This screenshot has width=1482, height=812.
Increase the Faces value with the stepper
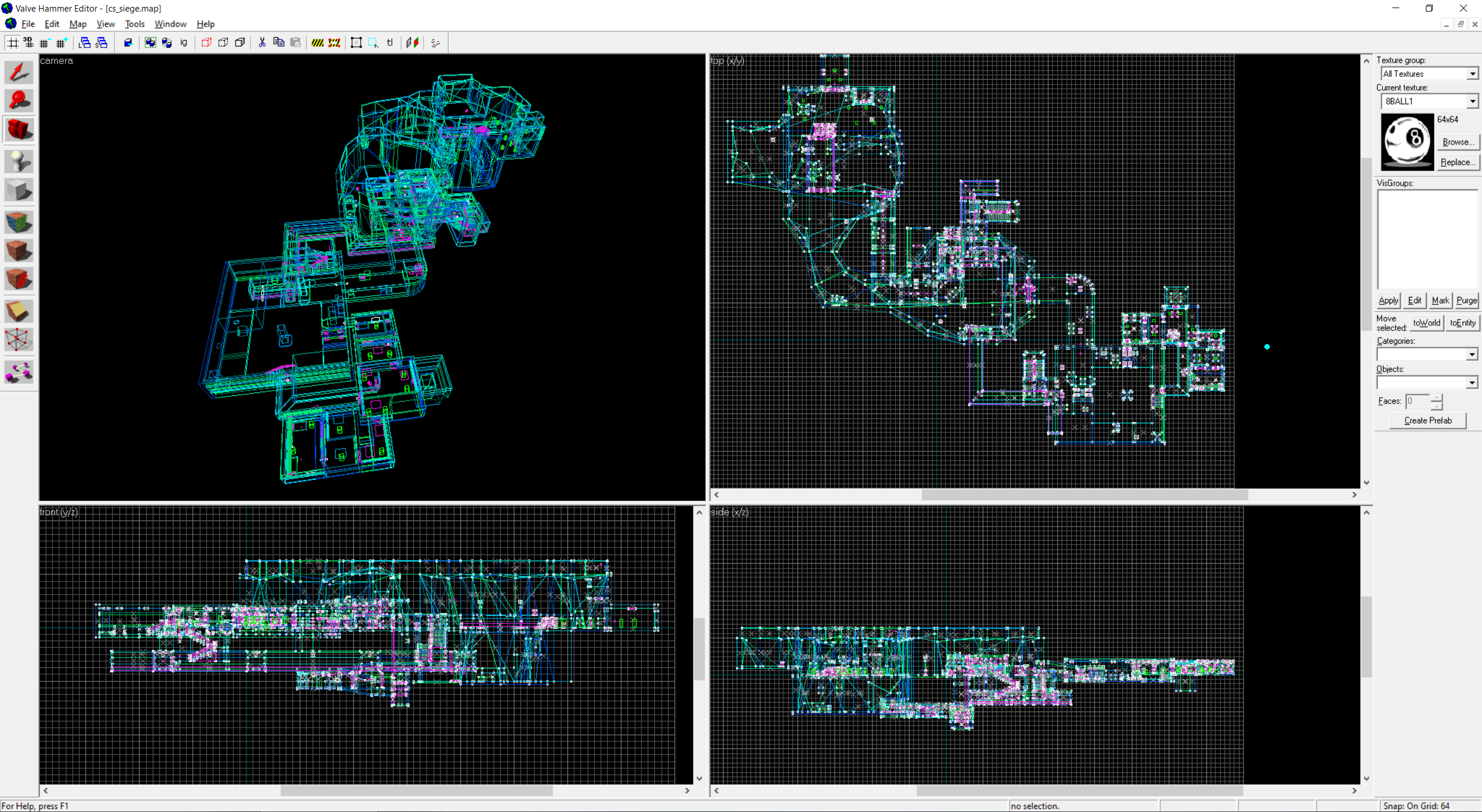click(1436, 398)
